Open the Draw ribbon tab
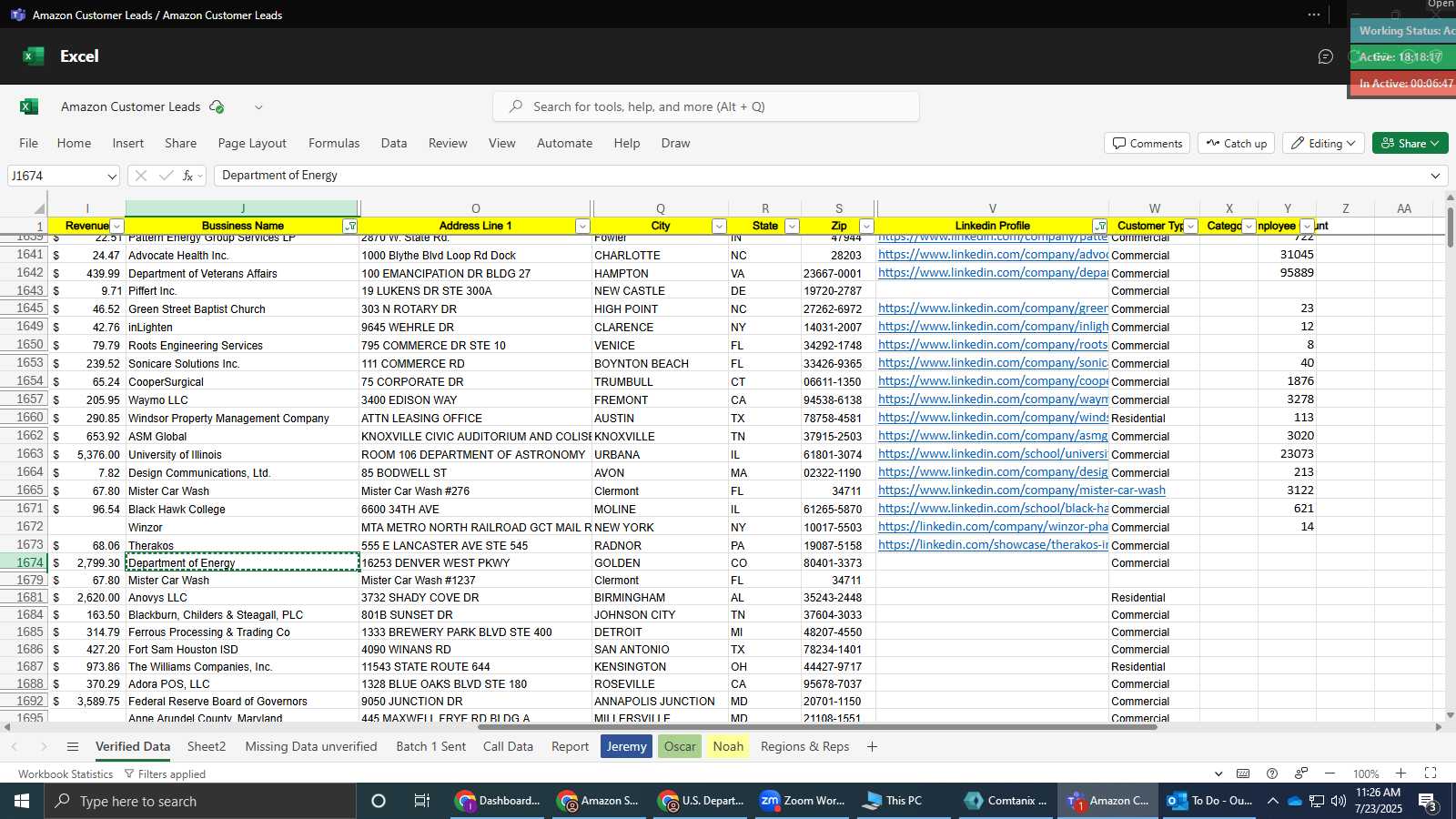Image resolution: width=1456 pixels, height=819 pixels. coord(675,143)
